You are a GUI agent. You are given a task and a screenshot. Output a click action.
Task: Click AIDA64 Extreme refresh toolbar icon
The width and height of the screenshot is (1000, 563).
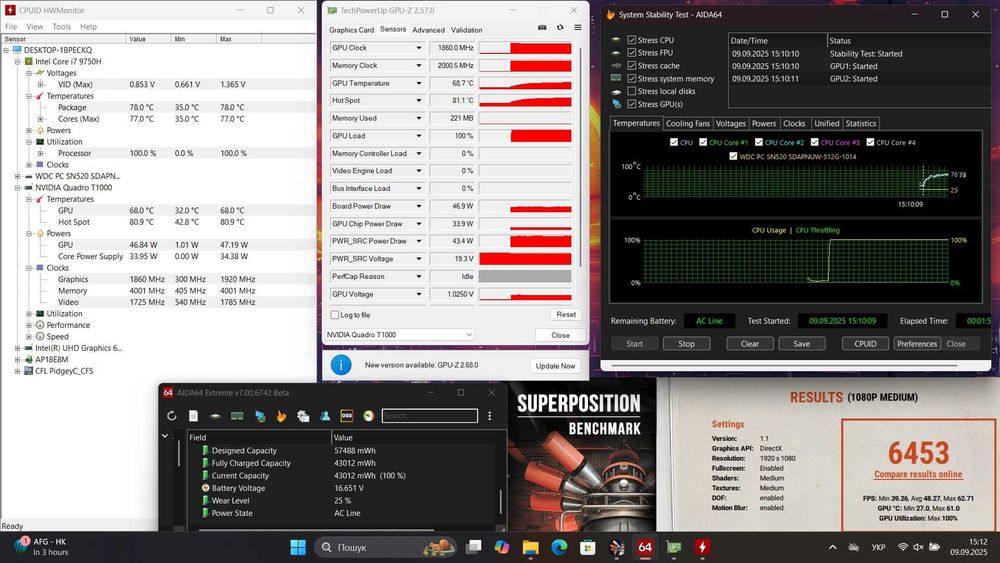(x=172, y=416)
